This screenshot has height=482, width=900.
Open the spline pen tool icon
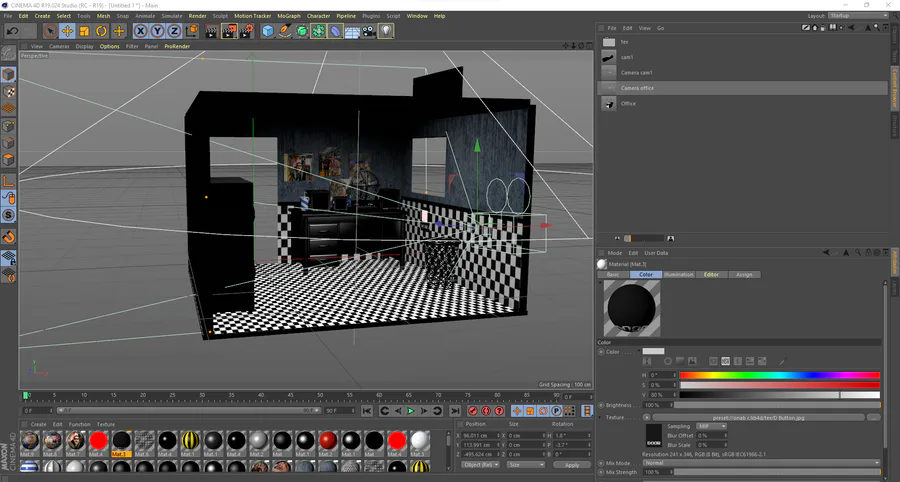pyautogui.click(x=285, y=31)
